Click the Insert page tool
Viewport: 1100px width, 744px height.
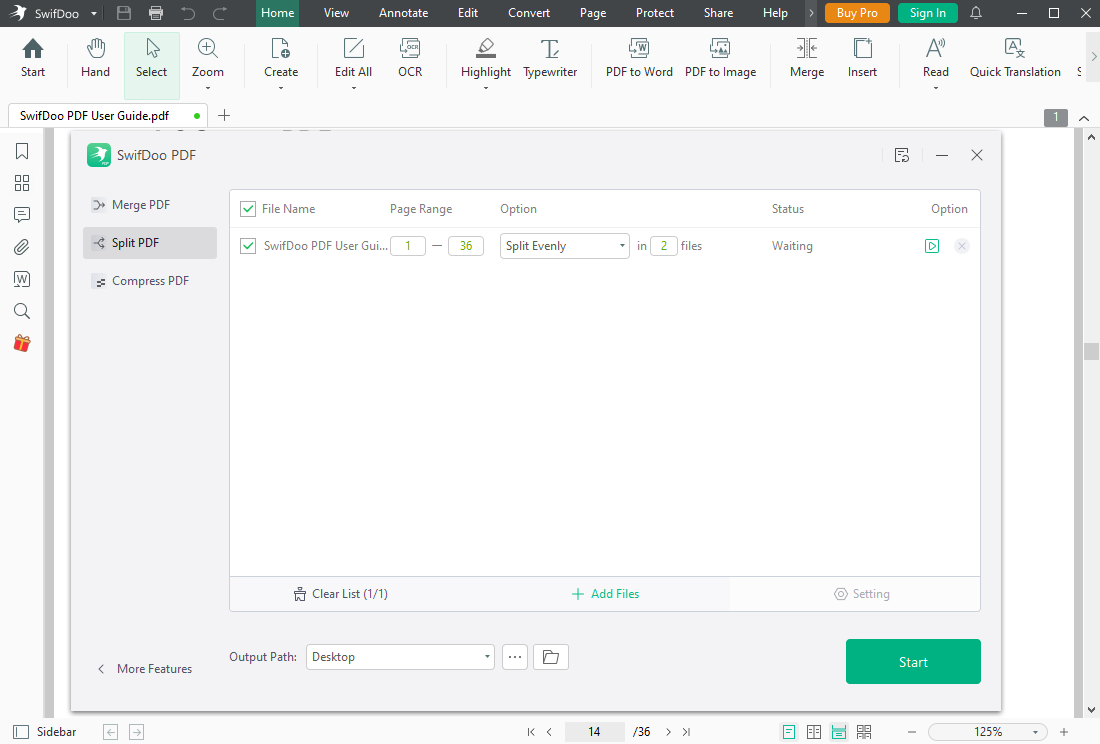(x=862, y=58)
